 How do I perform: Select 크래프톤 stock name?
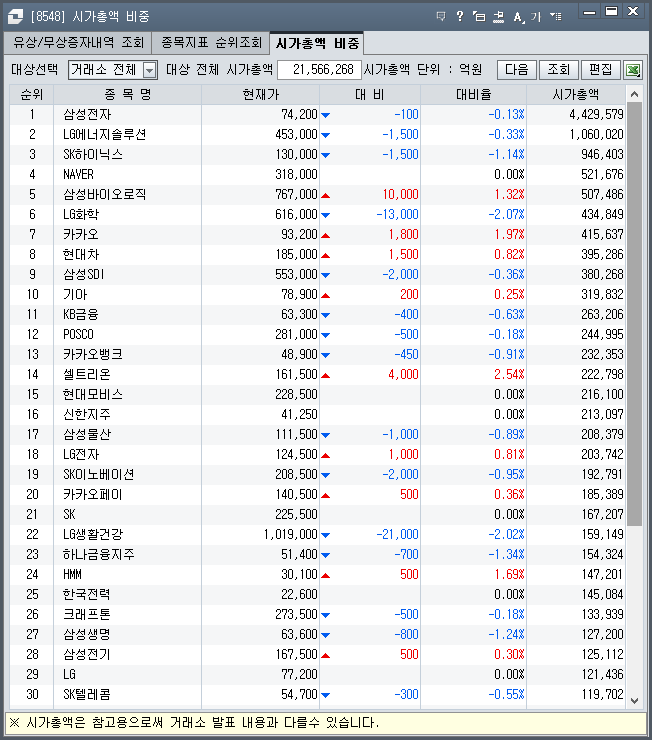[x=87, y=614]
